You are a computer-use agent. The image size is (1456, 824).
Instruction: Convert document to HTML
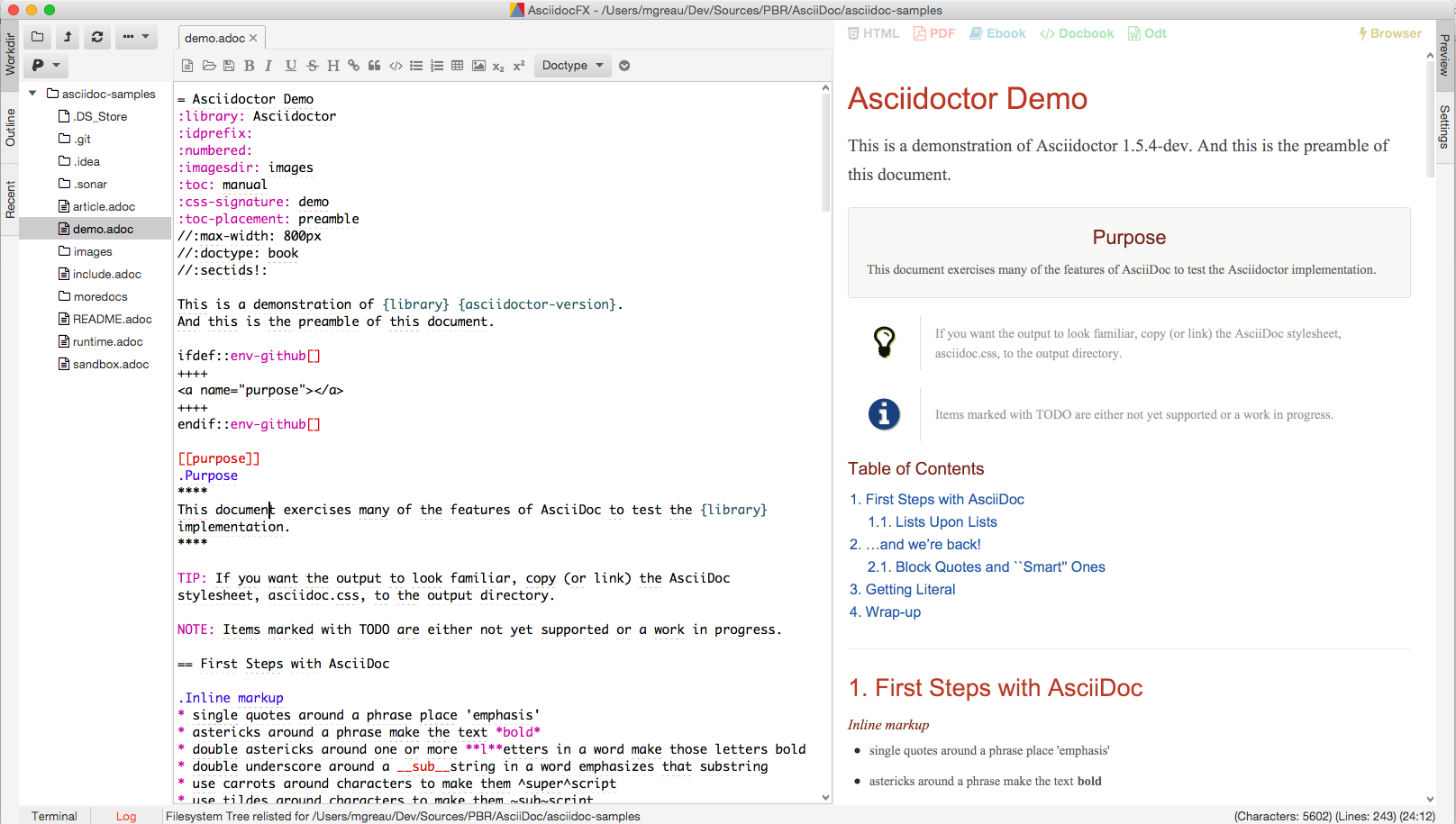(x=874, y=33)
